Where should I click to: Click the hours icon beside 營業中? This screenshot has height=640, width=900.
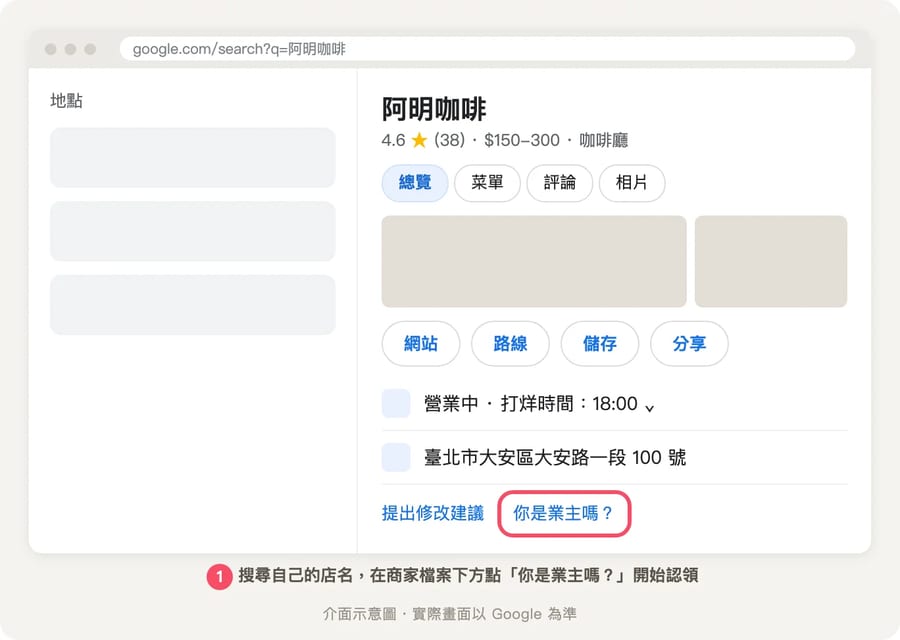[396, 403]
